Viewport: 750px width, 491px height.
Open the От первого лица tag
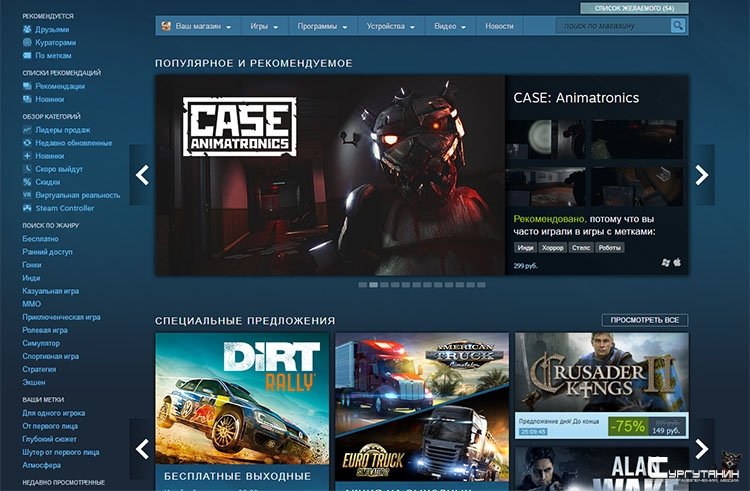(50, 426)
